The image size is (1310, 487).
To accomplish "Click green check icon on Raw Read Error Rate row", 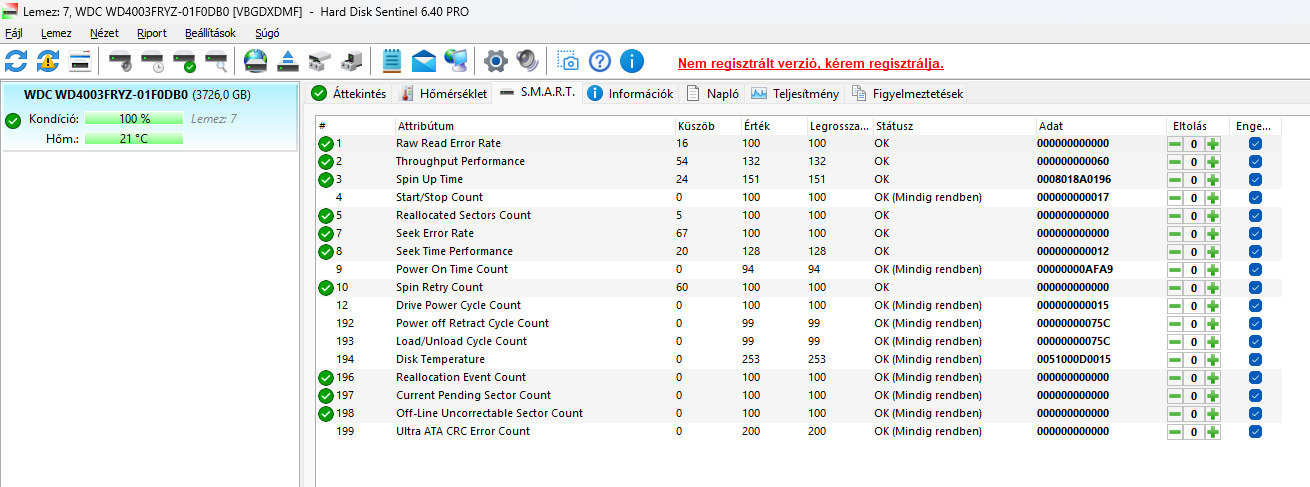I will pos(326,144).
